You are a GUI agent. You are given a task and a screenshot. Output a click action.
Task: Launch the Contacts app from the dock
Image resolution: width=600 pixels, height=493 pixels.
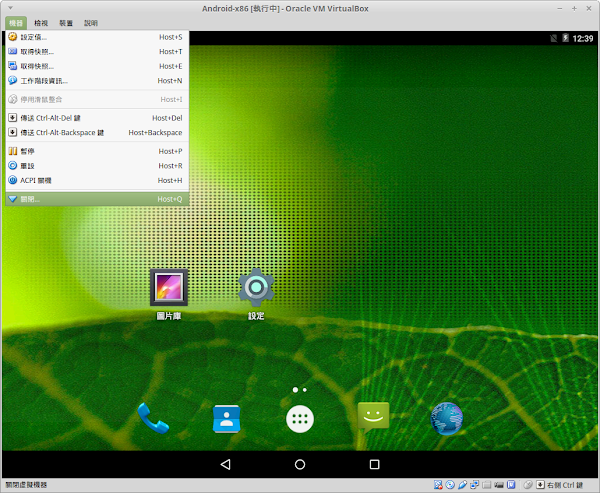(227, 419)
